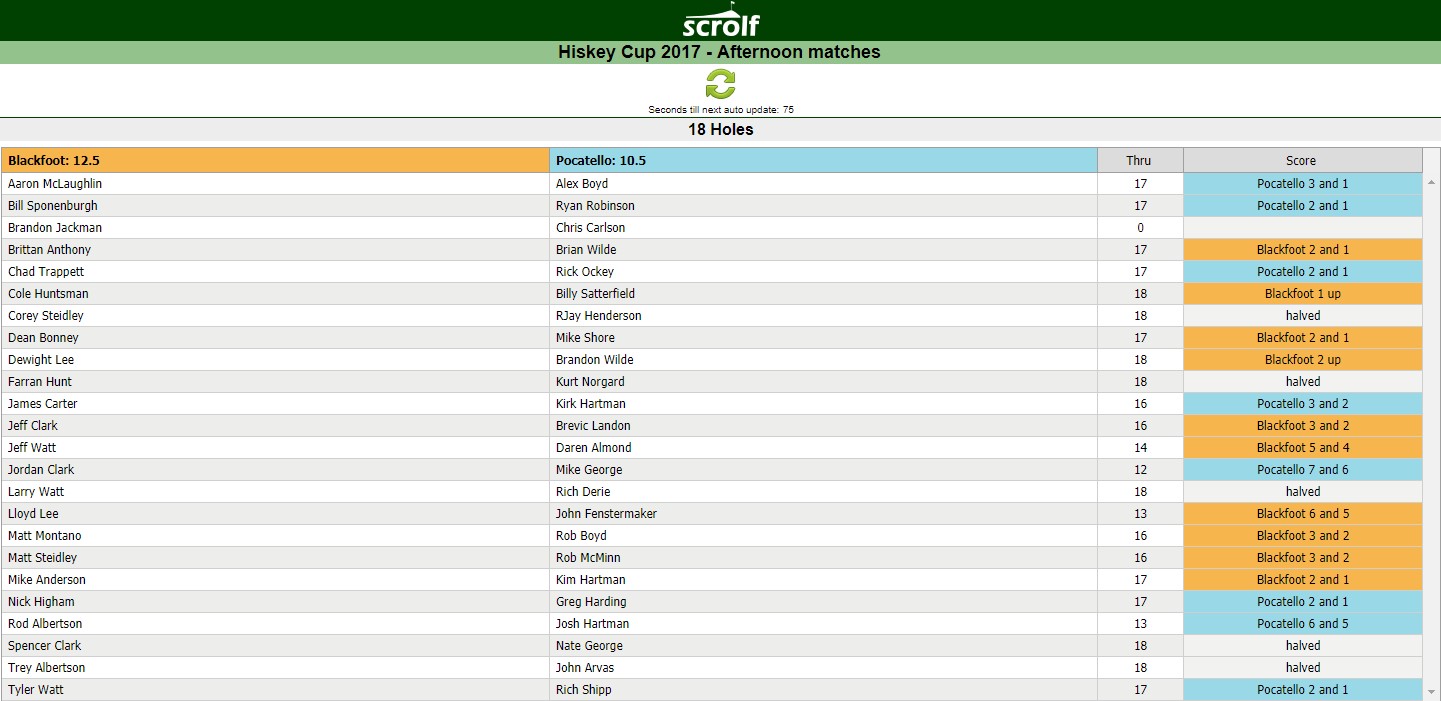Click the Blackfoot 5 and 4 score cell
This screenshot has width=1441, height=701.
pos(1303,448)
